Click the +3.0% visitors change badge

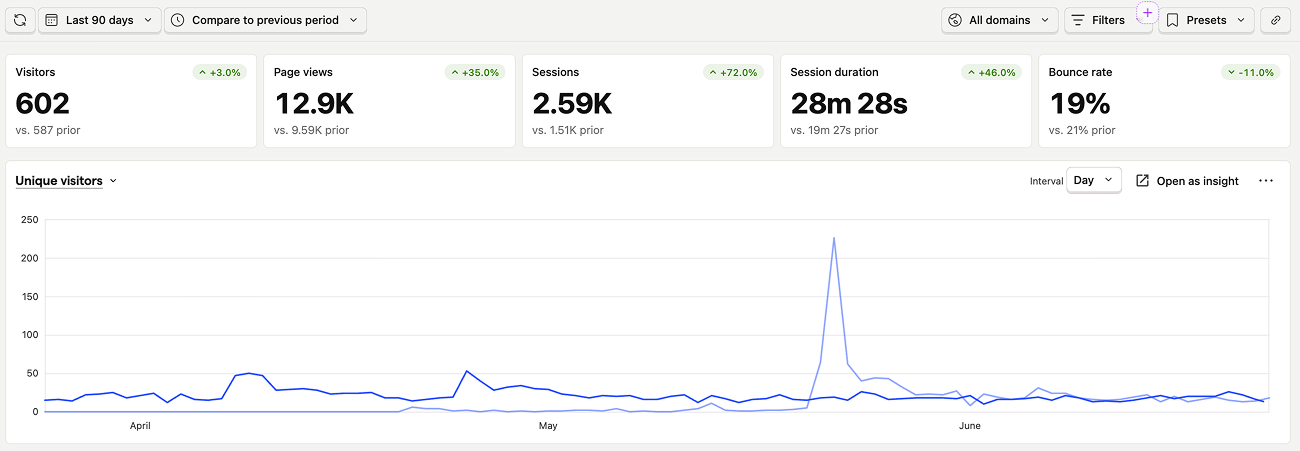click(219, 72)
